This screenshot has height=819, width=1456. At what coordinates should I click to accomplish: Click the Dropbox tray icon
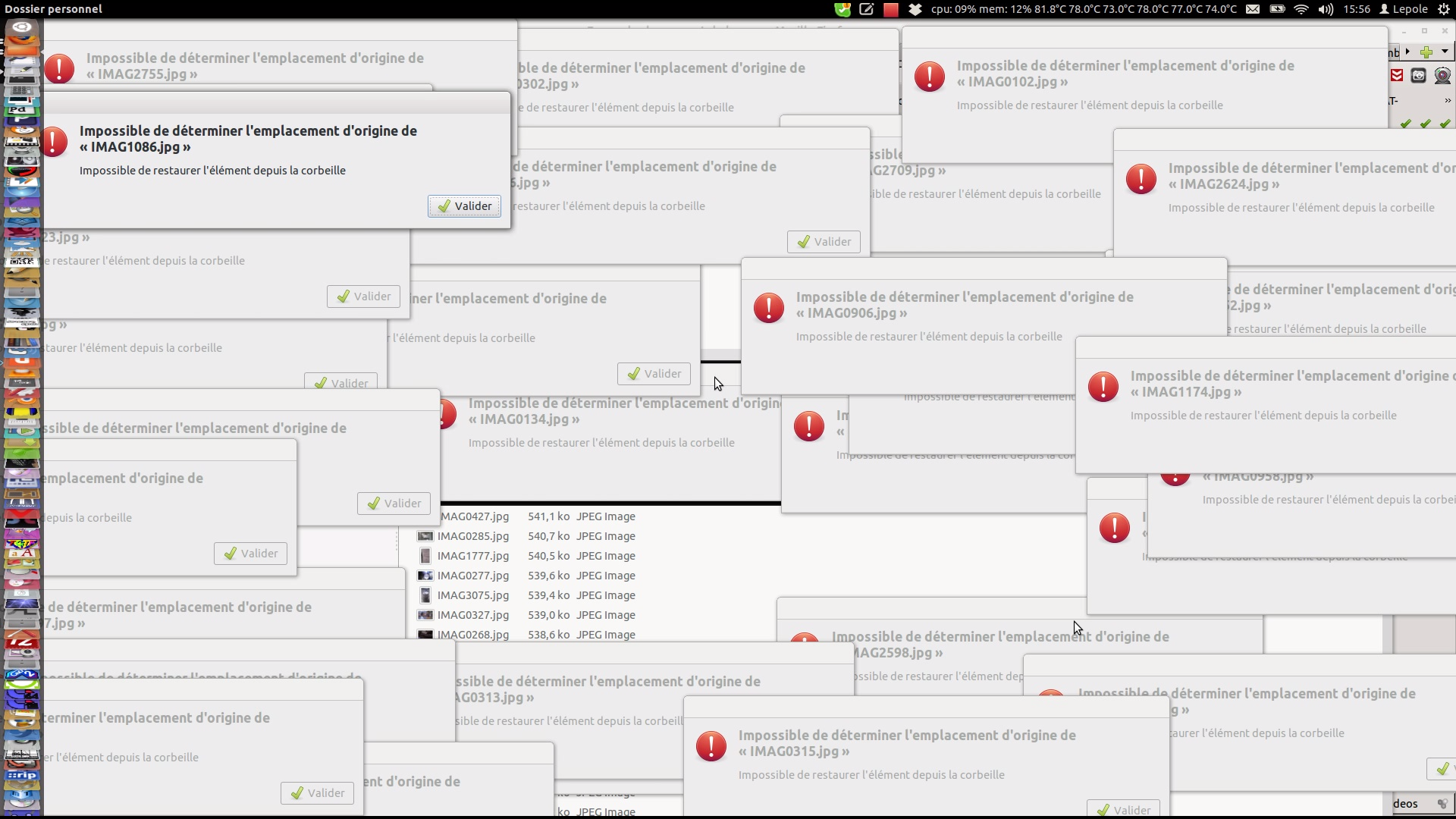click(x=915, y=9)
